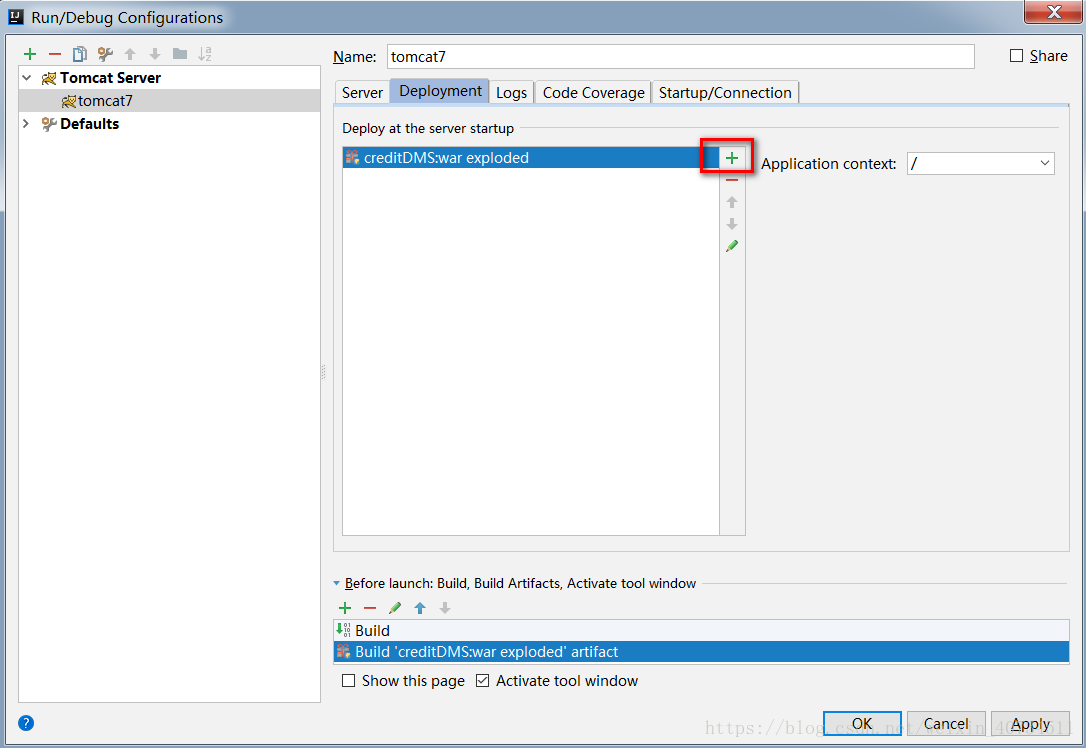Screen dimensions: 1086x748
Task: Click the Apply button
Action: coord(1030,724)
